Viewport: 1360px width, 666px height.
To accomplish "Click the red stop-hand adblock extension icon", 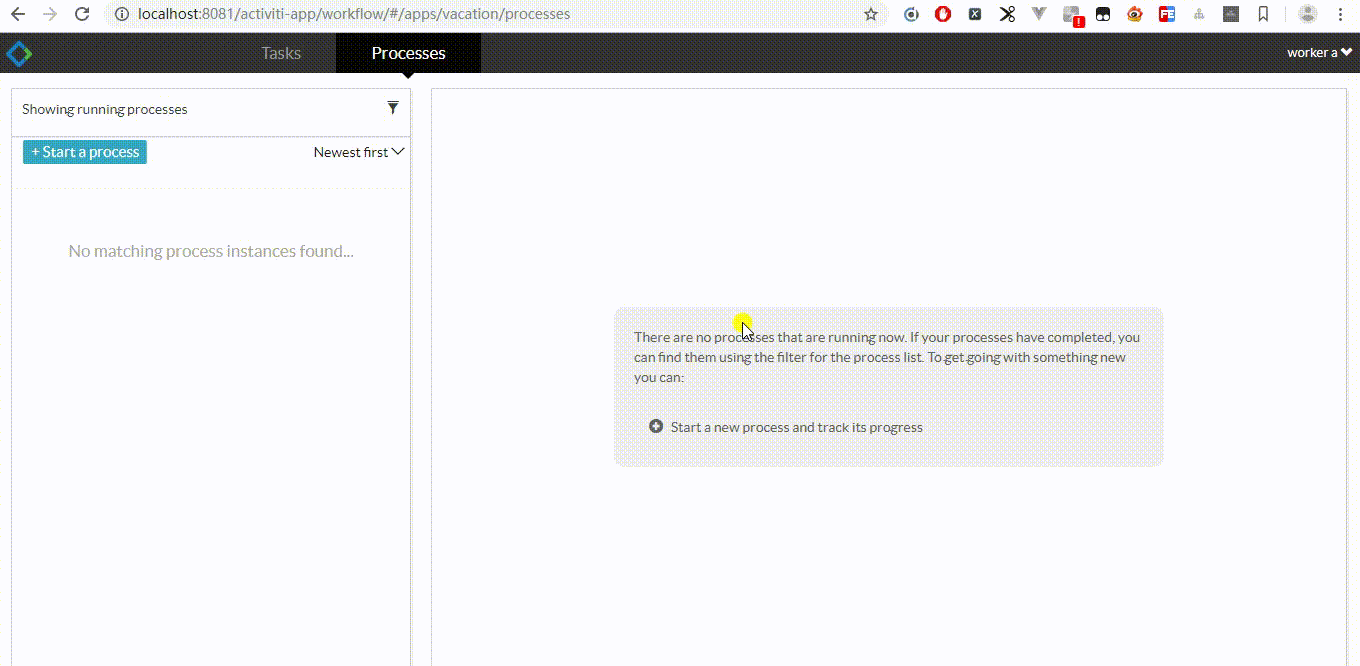I will (943, 15).
